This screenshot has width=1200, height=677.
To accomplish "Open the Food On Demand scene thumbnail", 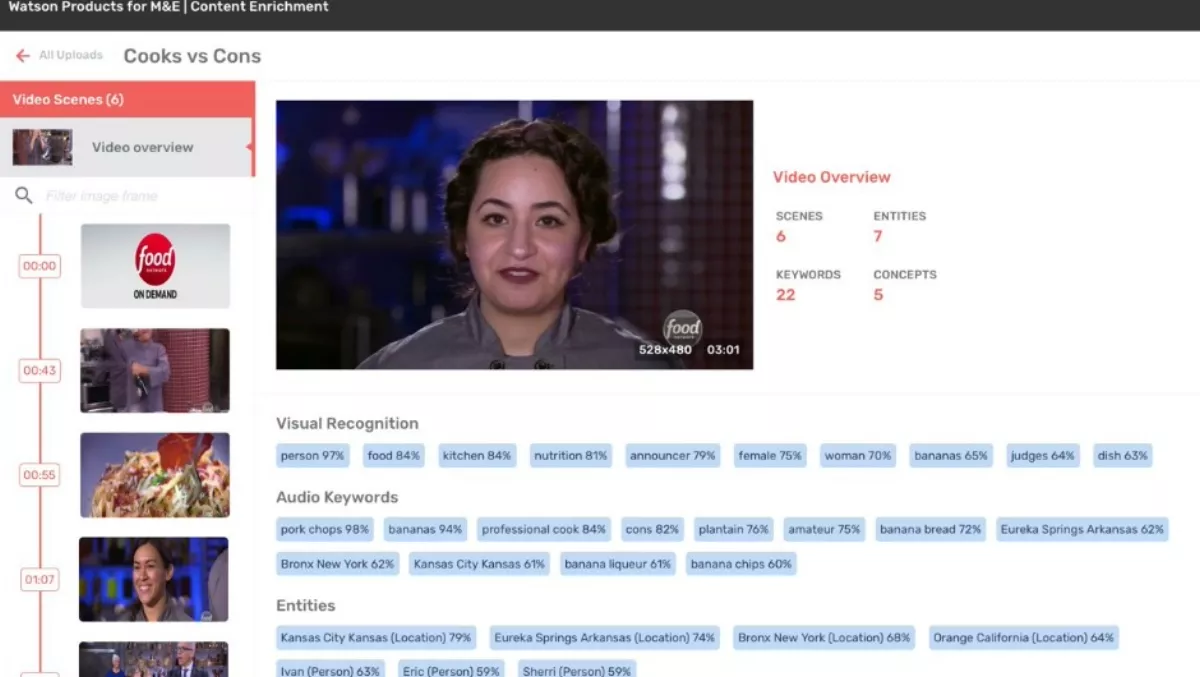I will [x=155, y=266].
